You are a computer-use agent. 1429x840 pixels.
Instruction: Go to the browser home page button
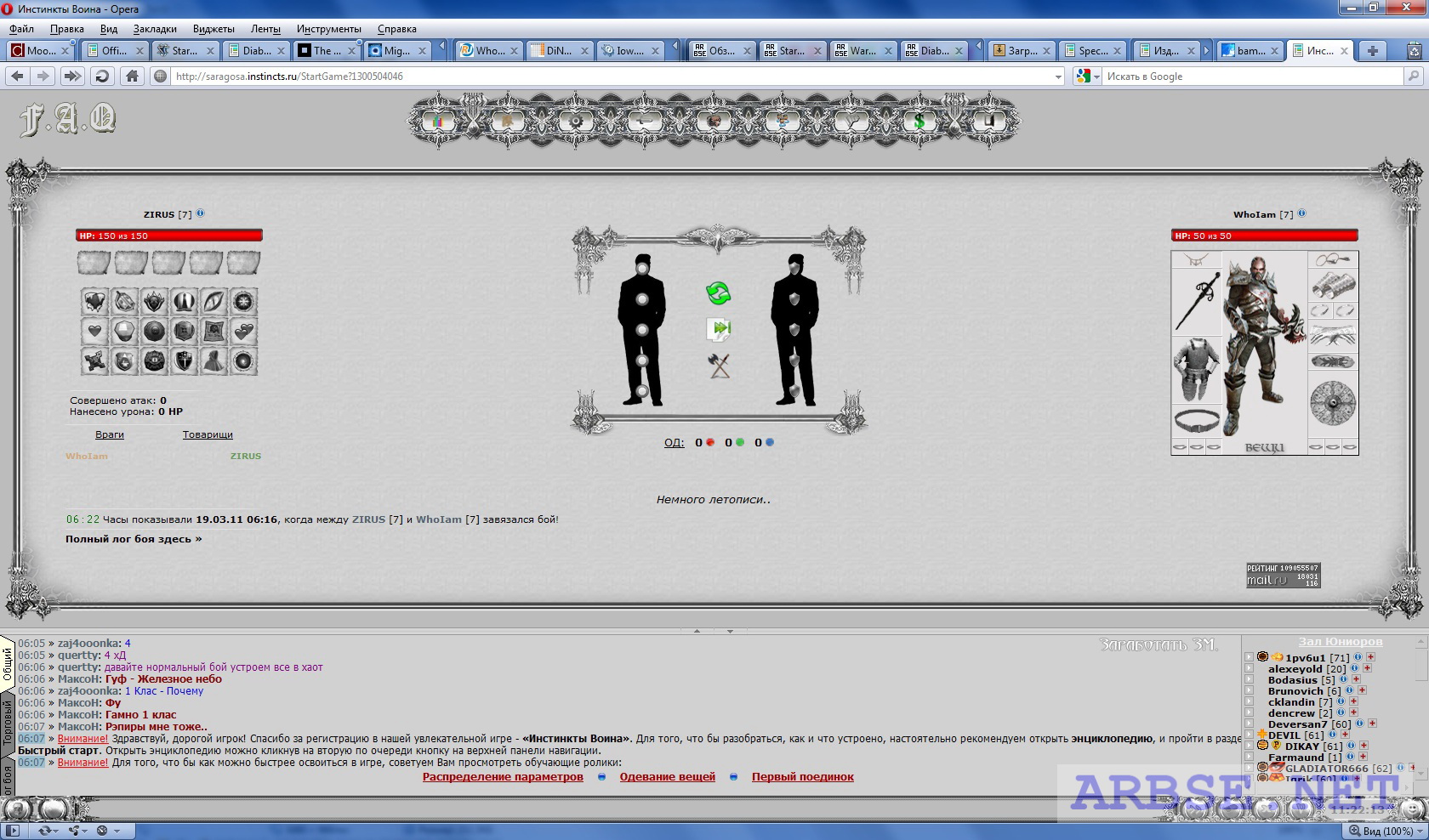tap(132, 76)
